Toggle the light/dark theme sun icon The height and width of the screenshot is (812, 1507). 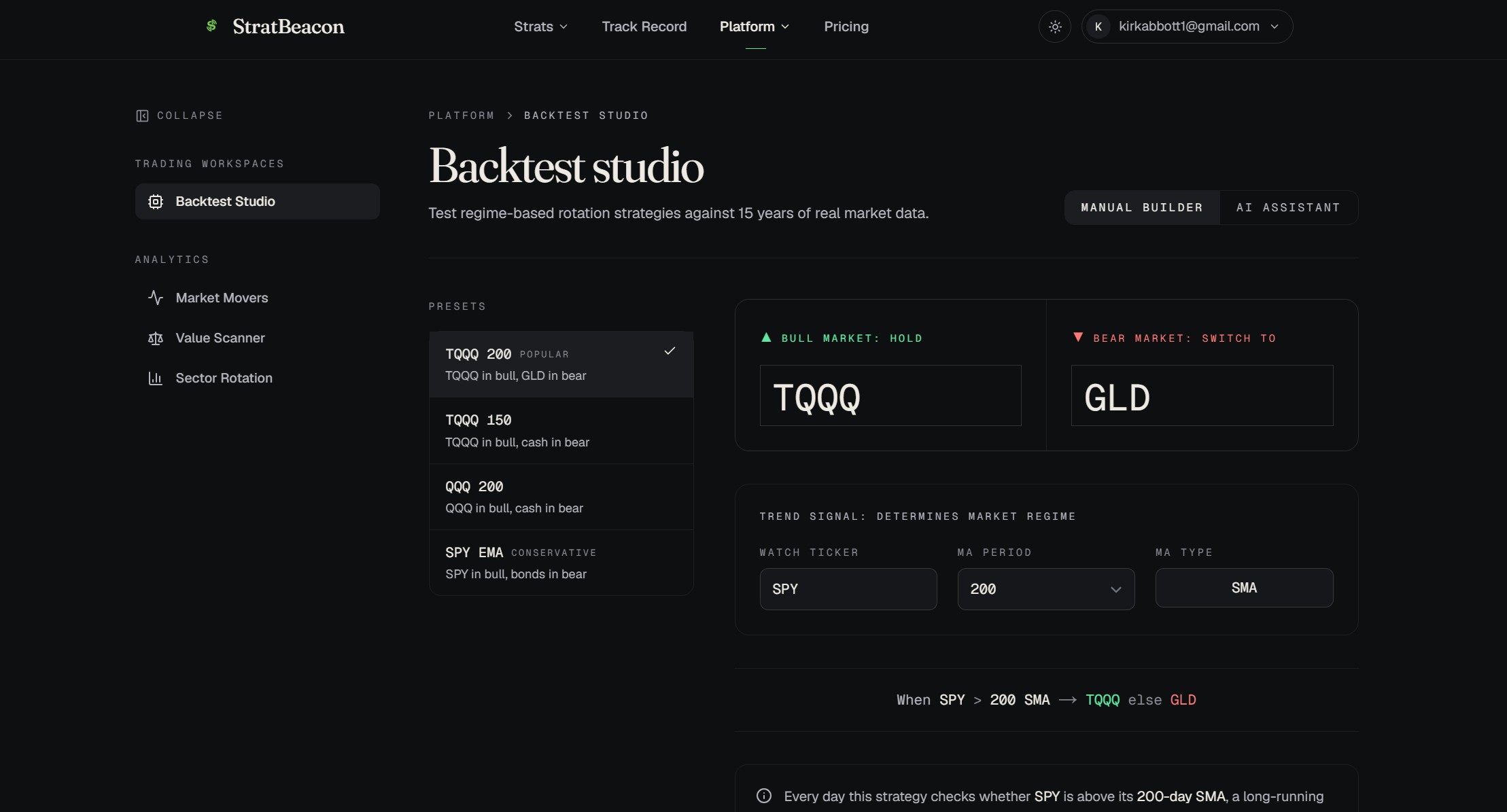[x=1055, y=27]
